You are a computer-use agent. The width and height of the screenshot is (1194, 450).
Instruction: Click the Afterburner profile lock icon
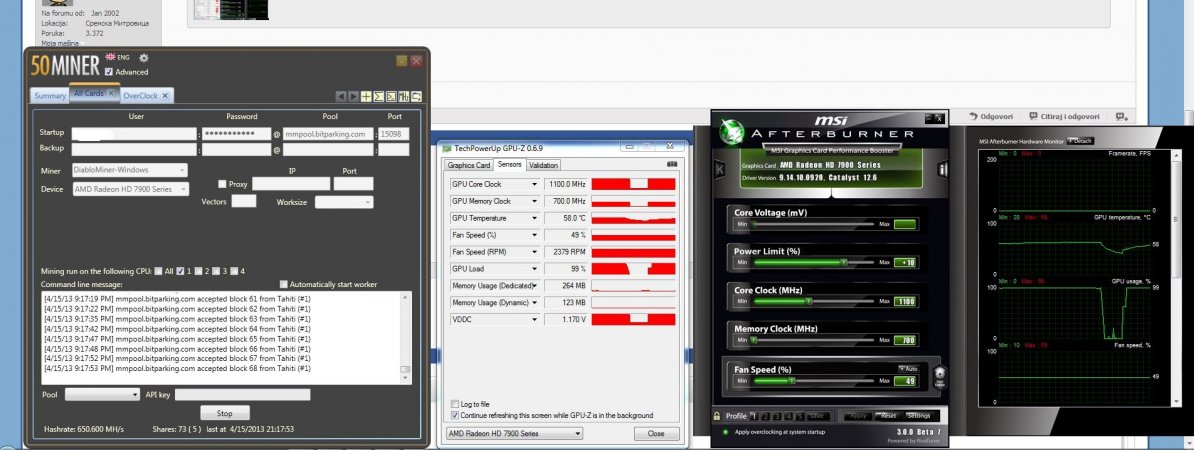point(717,416)
